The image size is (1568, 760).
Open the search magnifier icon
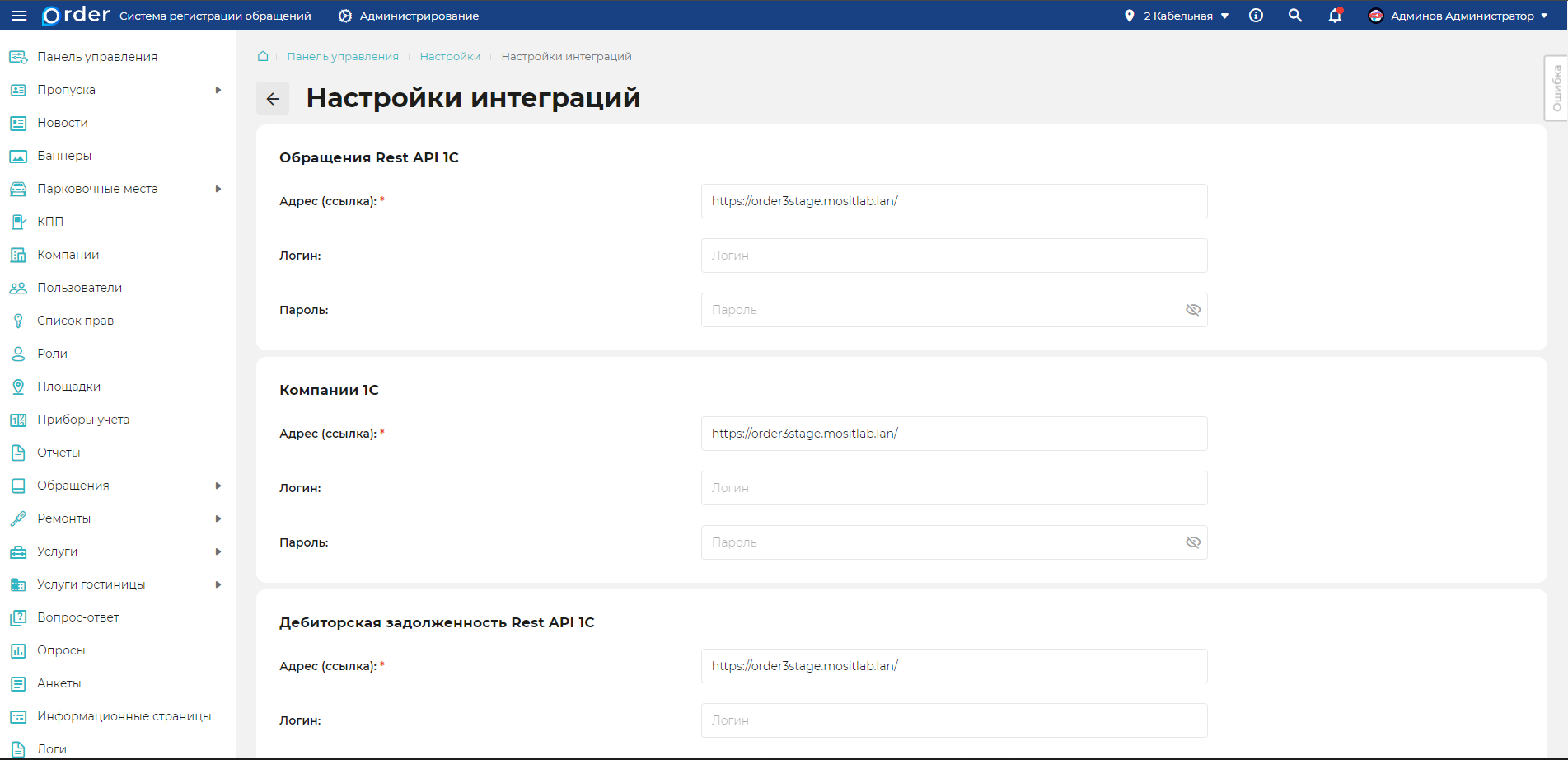[1295, 16]
